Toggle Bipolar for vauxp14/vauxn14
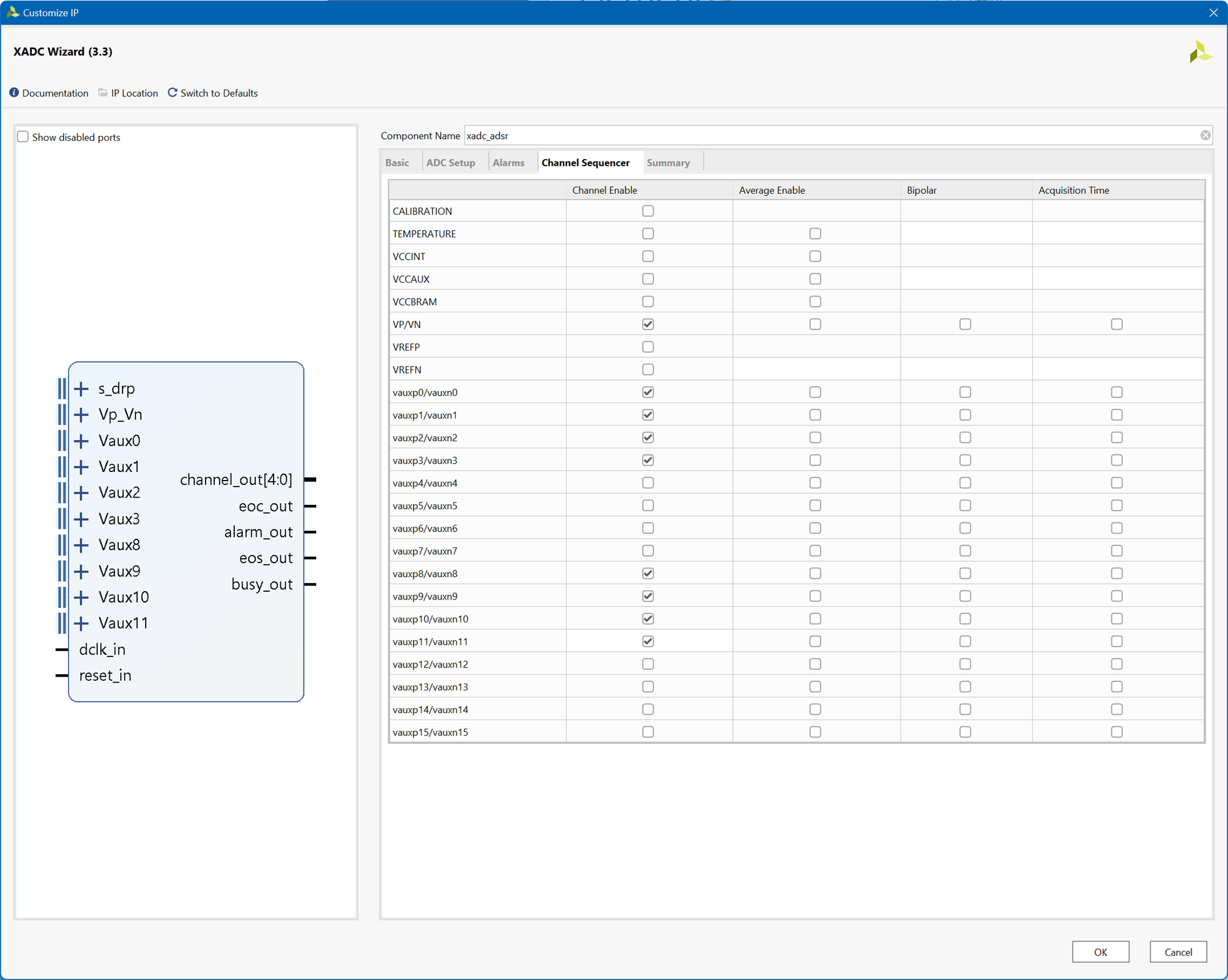This screenshot has width=1228, height=980. click(965, 709)
